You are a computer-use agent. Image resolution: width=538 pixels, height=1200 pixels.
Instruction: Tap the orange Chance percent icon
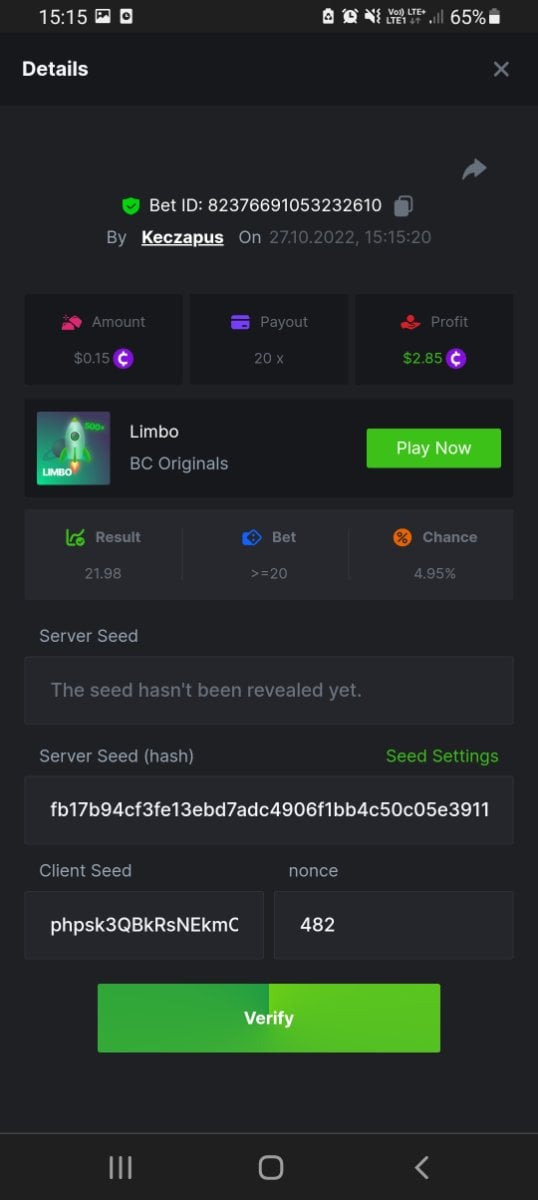click(402, 538)
